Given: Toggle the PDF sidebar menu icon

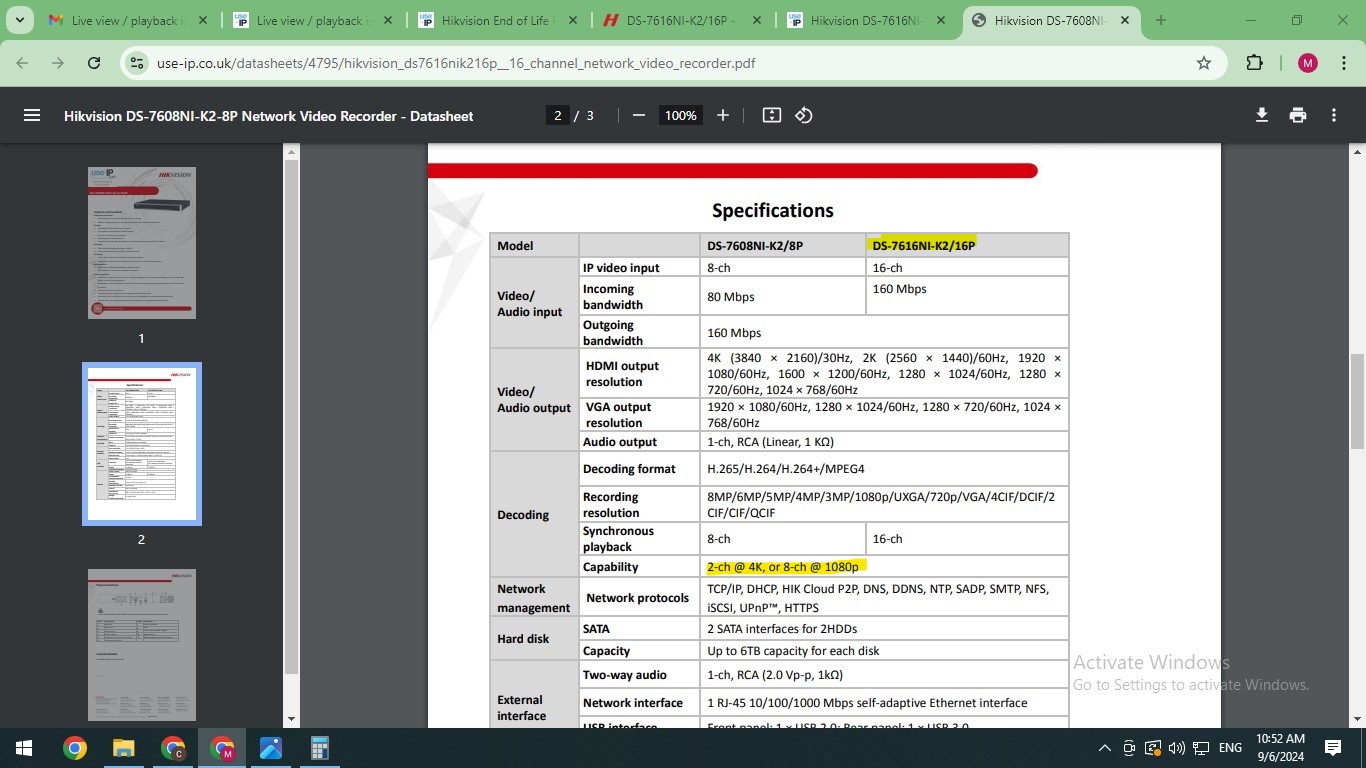Looking at the screenshot, I should pyautogui.click(x=32, y=115).
